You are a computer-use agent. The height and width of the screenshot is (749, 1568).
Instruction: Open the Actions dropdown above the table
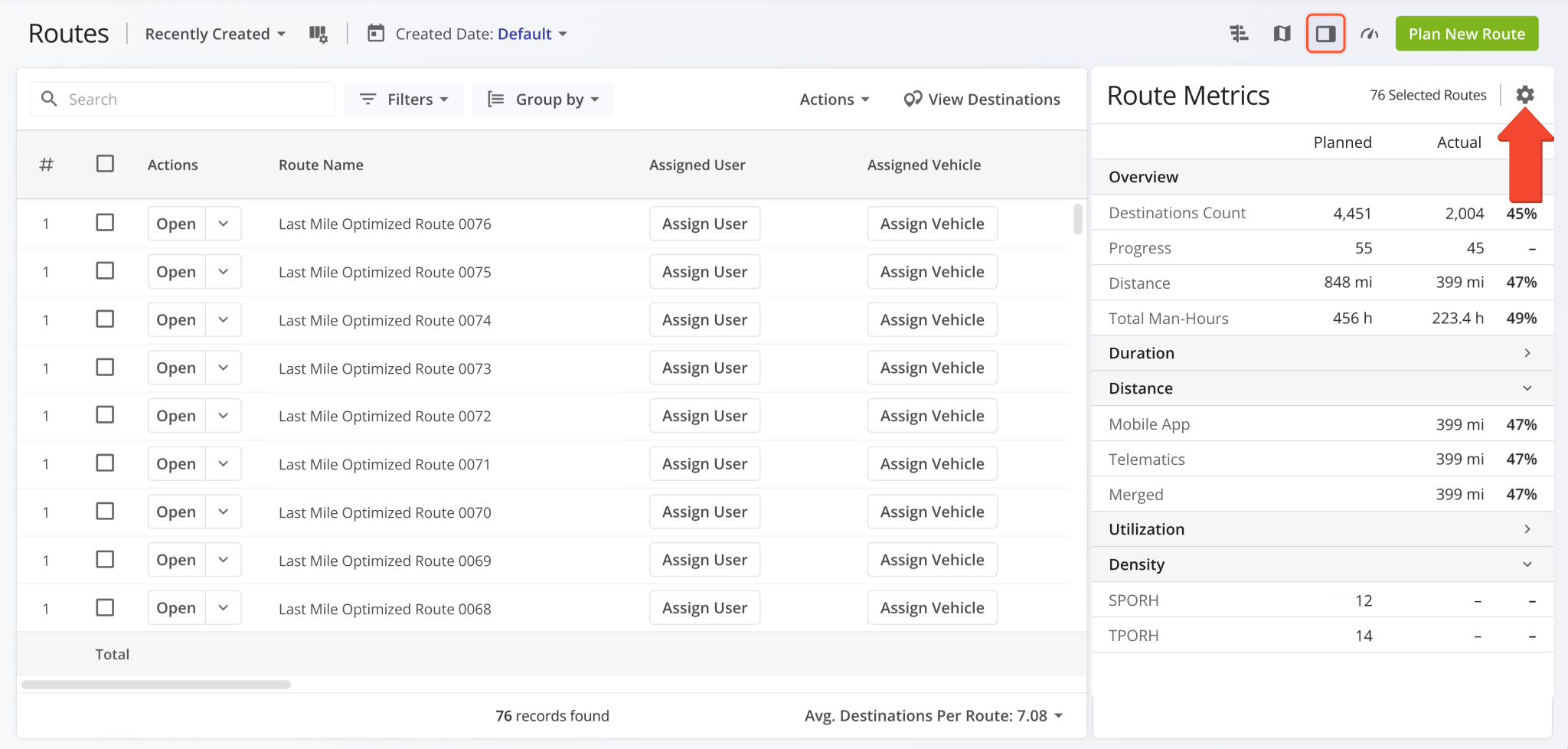[834, 99]
